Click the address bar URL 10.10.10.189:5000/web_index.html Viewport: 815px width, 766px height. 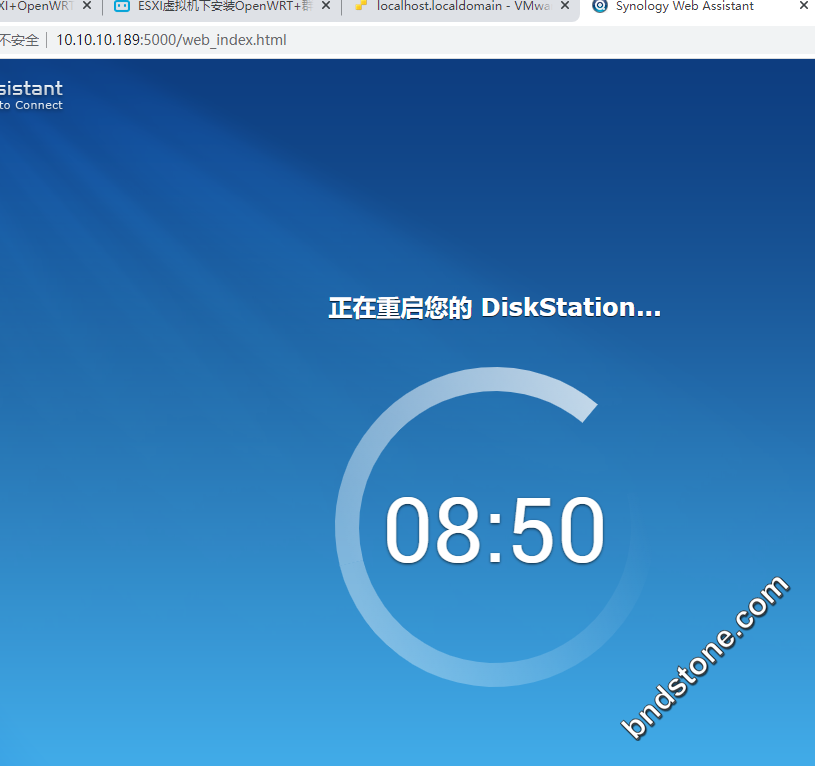coord(171,40)
